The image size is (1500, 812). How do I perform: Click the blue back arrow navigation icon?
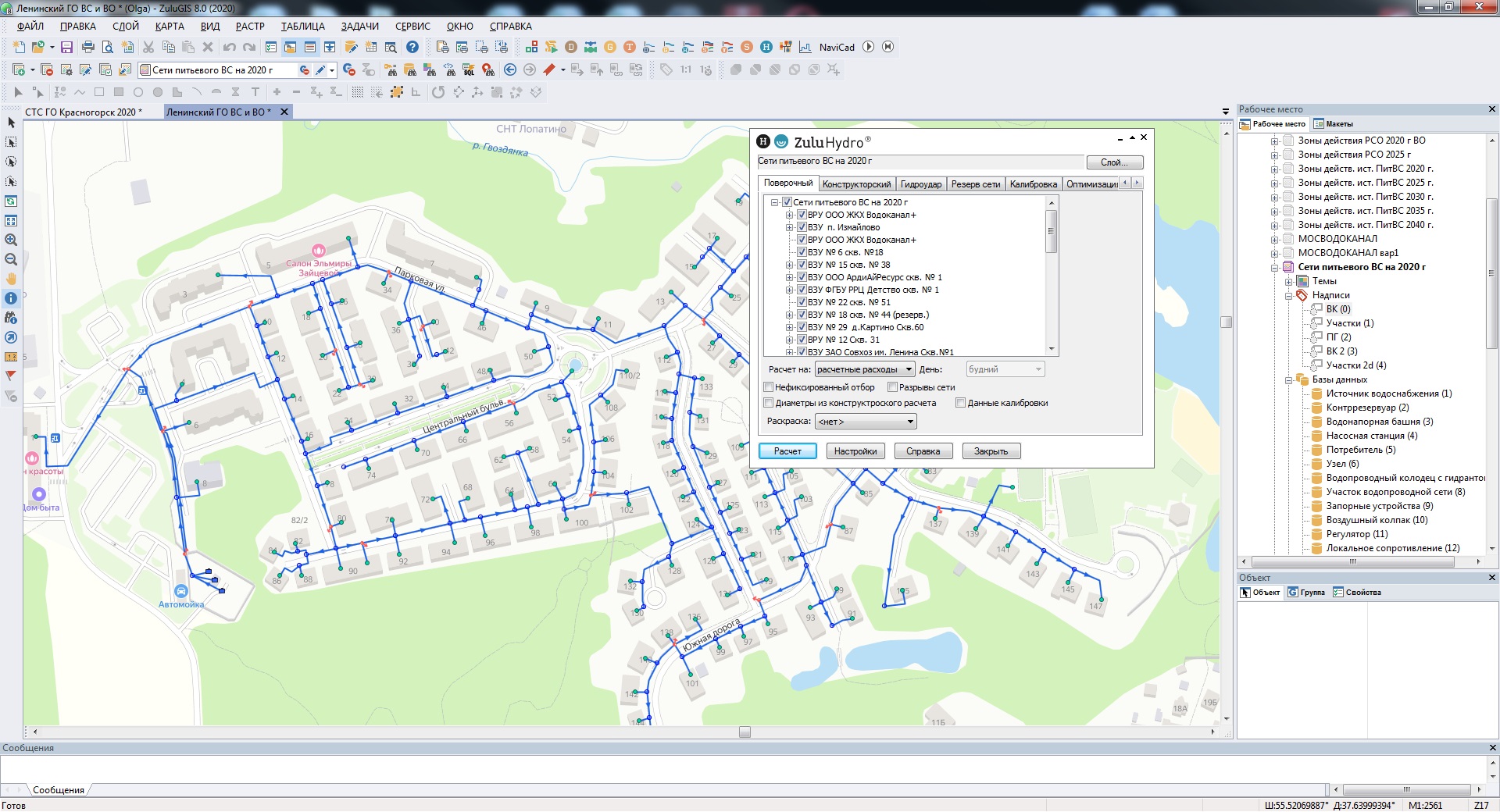pos(510,69)
